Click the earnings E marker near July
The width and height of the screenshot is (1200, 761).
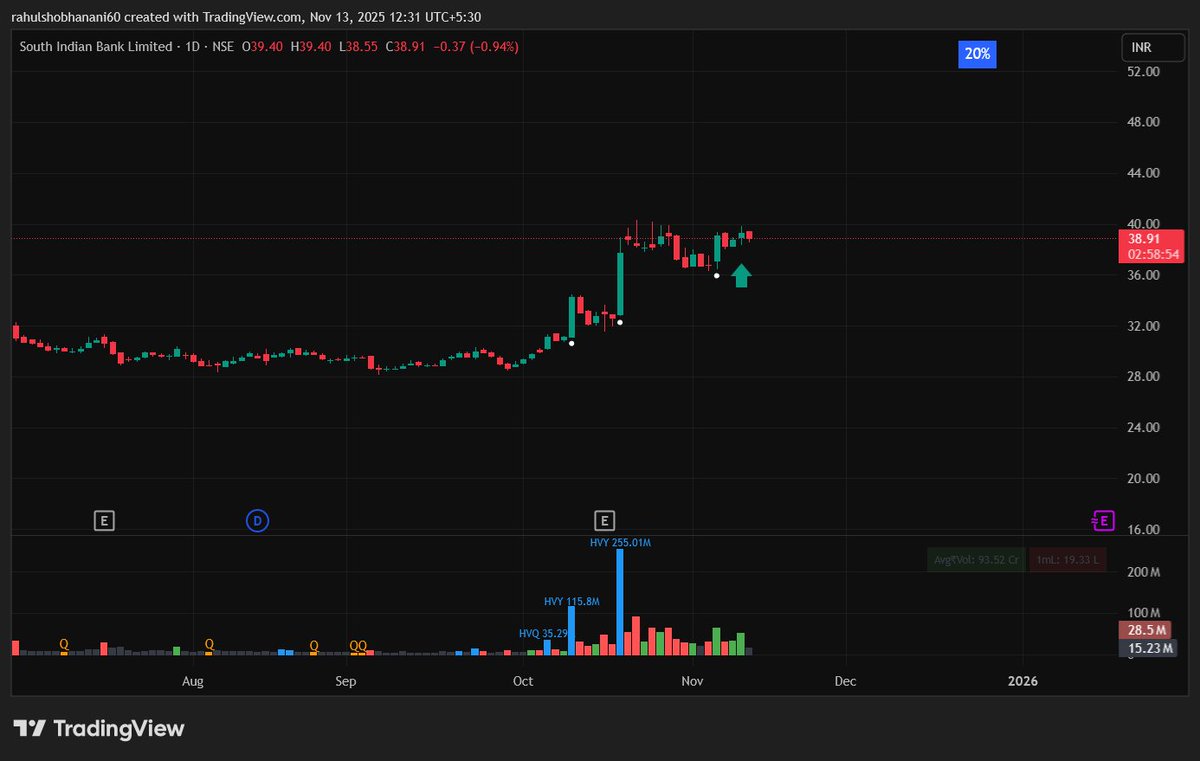pos(104,520)
